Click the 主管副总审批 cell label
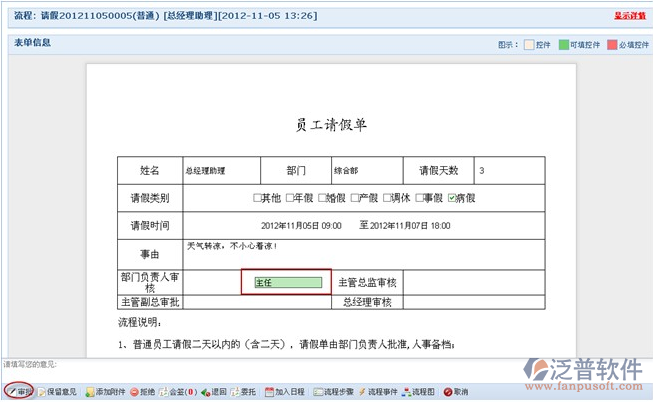The height and width of the screenshot is (402, 653). click(x=150, y=302)
